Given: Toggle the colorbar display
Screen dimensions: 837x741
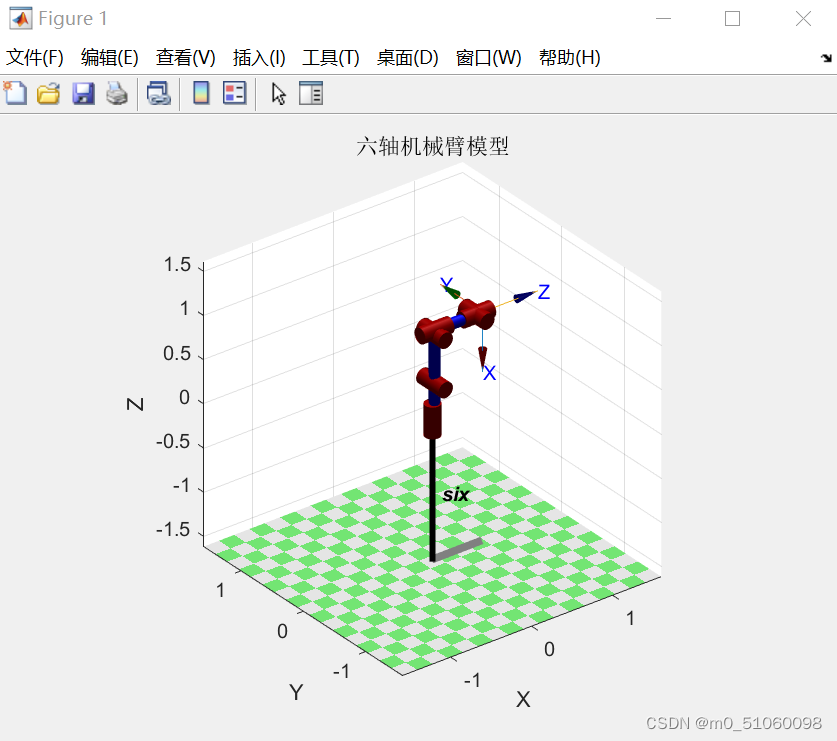Looking at the screenshot, I should click(202, 93).
